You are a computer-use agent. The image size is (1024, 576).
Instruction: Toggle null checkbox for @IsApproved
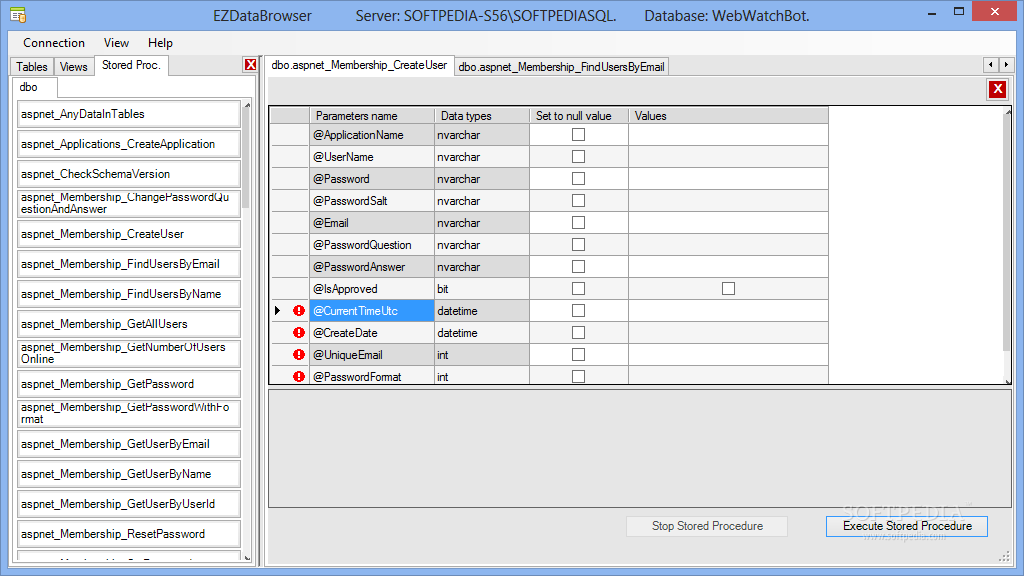[579, 289]
